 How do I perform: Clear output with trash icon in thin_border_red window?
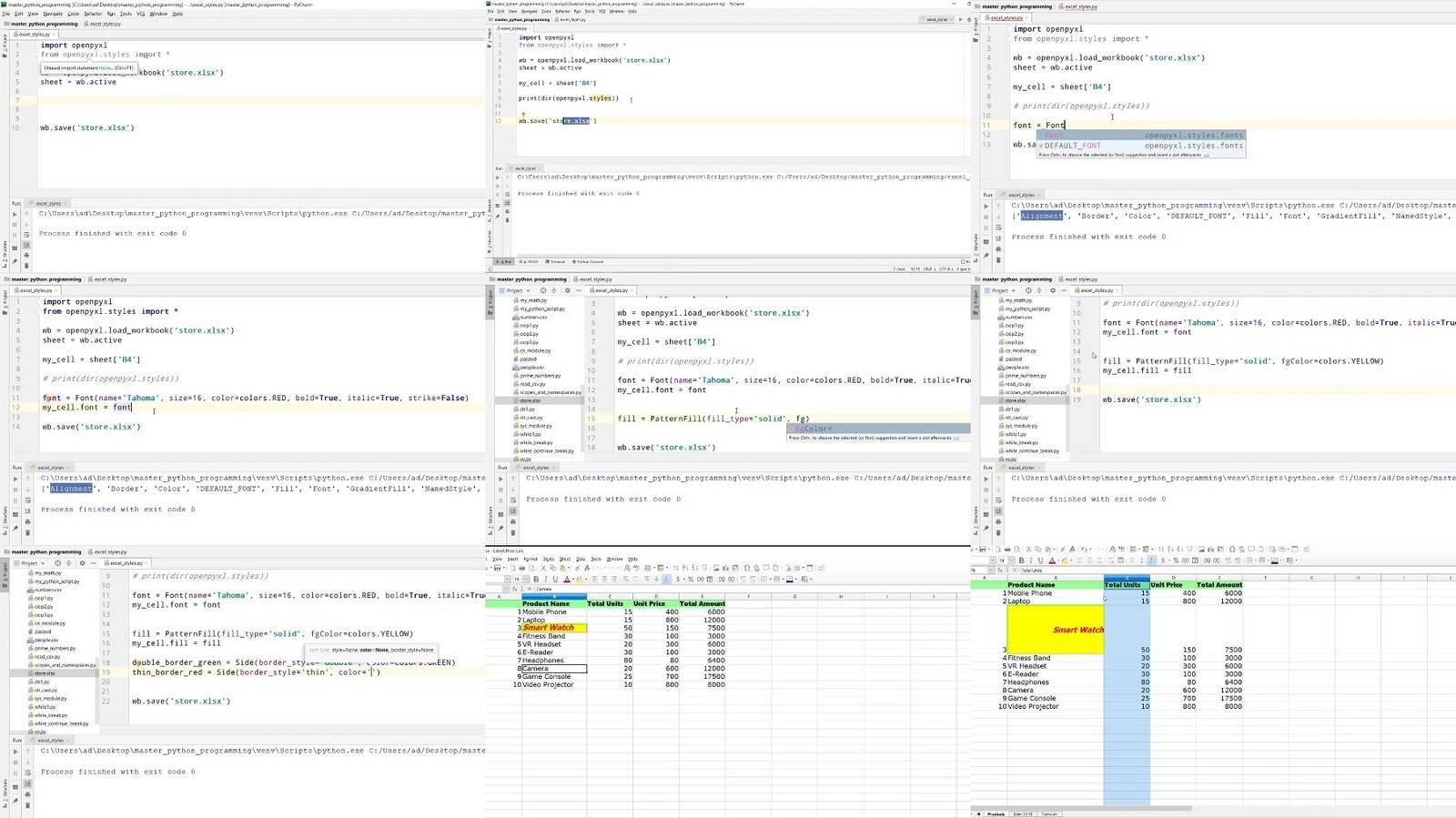pyautogui.click(x=27, y=805)
